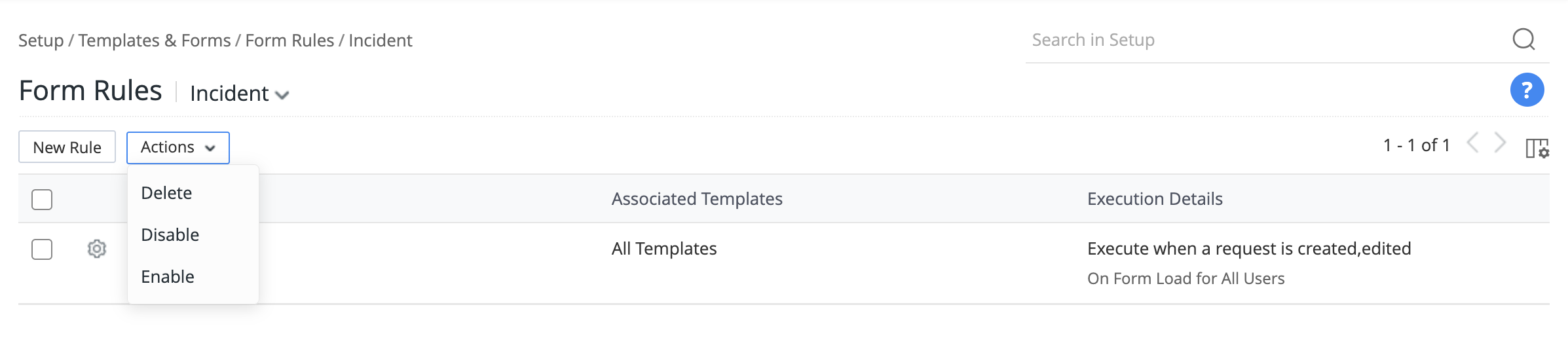Click the Execution Details column header
This screenshot has width=1568, height=360.
(1155, 199)
